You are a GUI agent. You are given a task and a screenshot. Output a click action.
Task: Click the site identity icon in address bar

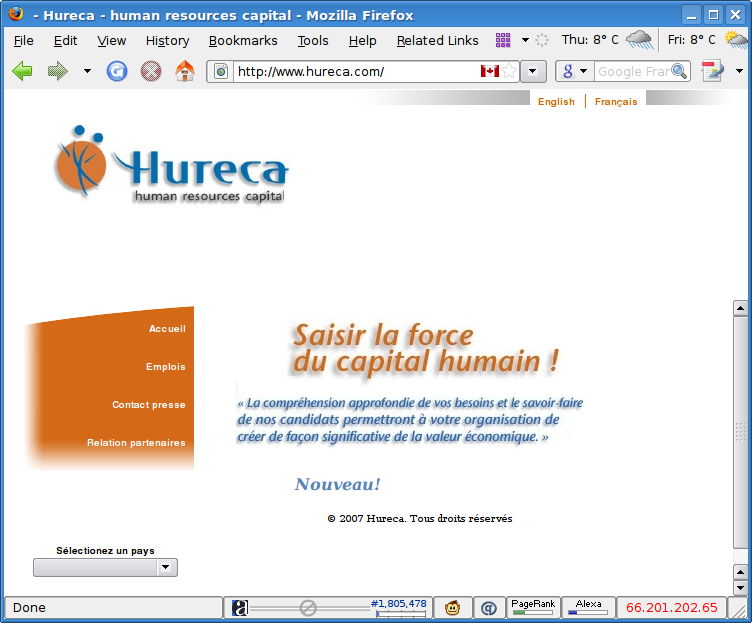click(x=221, y=72)
